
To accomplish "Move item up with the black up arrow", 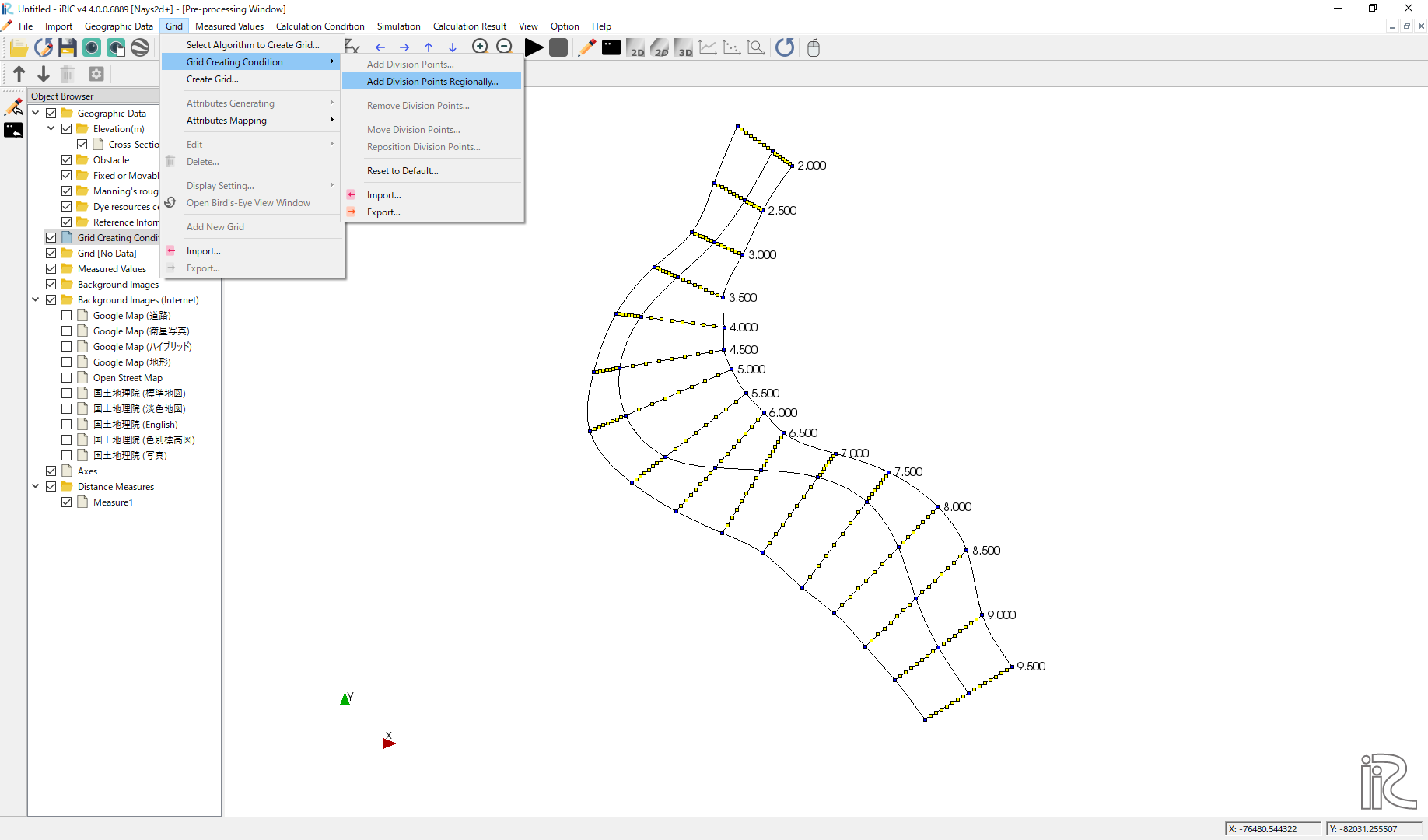I will (19, 74).
